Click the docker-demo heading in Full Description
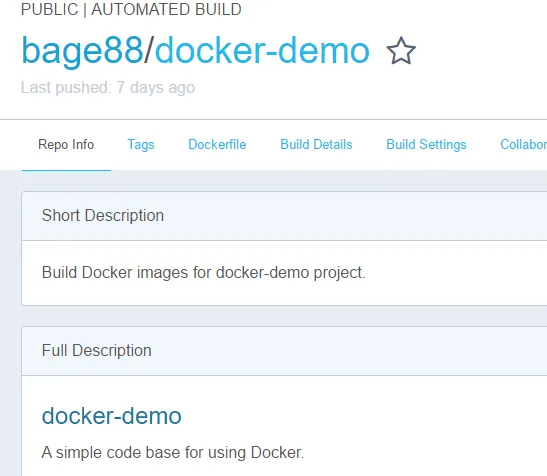This screenshot has height=476, width=547. [x=112, y=416]
